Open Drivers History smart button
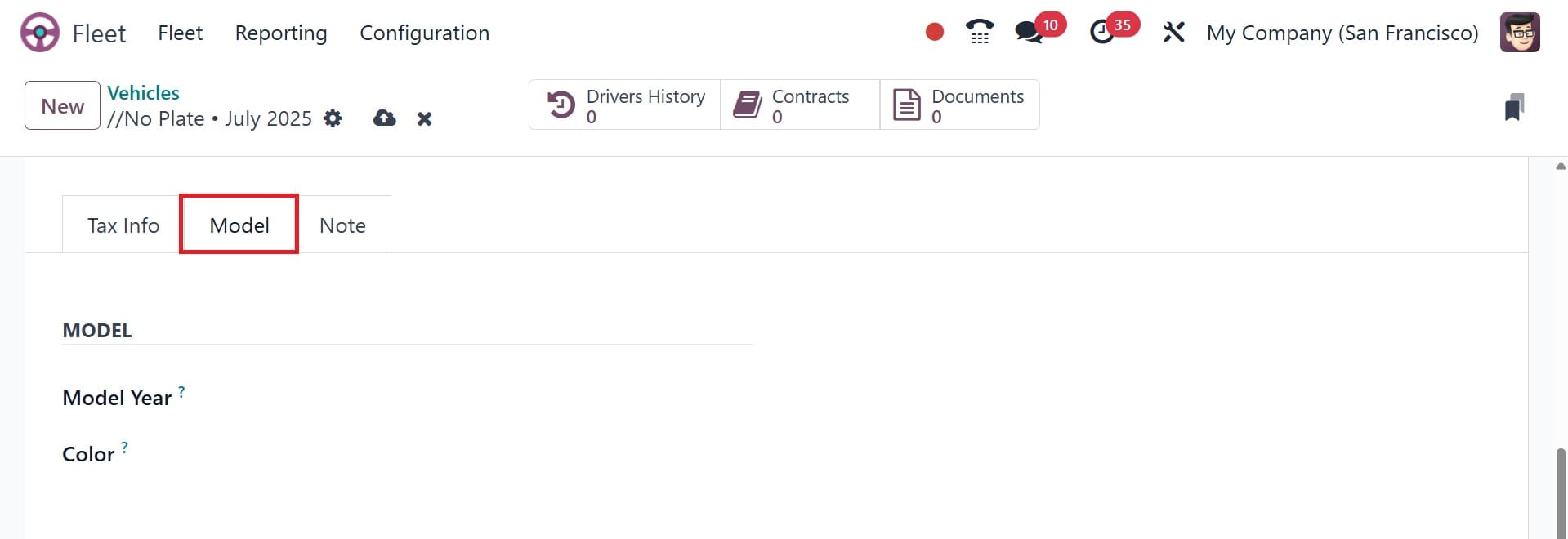1568x539 pixels. coord(625,105)
